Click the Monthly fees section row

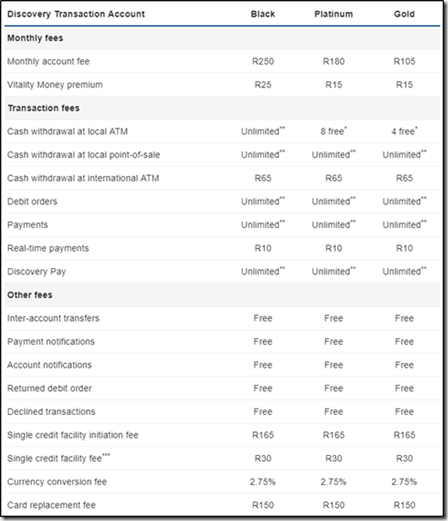[x=222, y=38]
